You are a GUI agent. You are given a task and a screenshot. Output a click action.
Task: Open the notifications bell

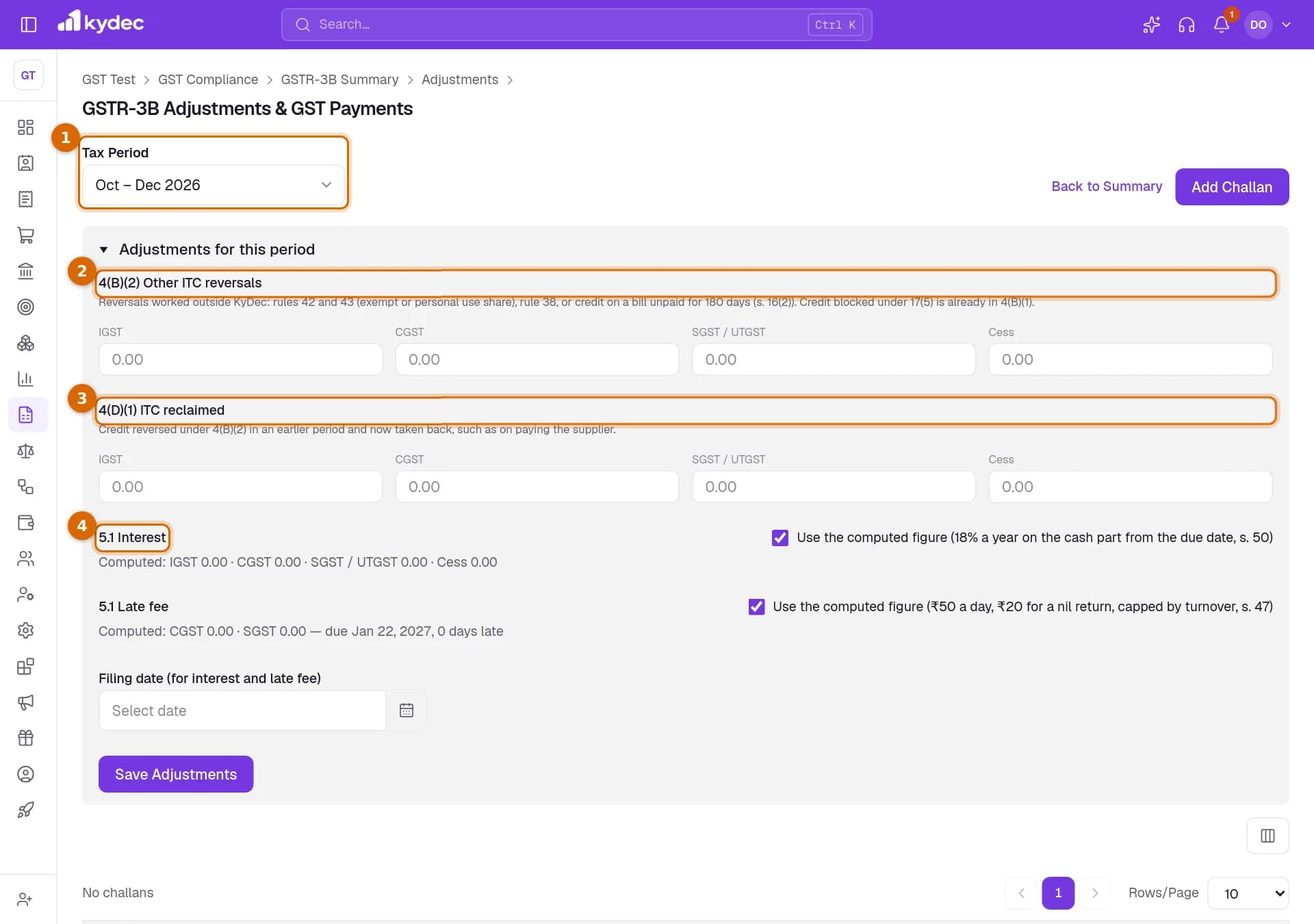click(1222, 25)
